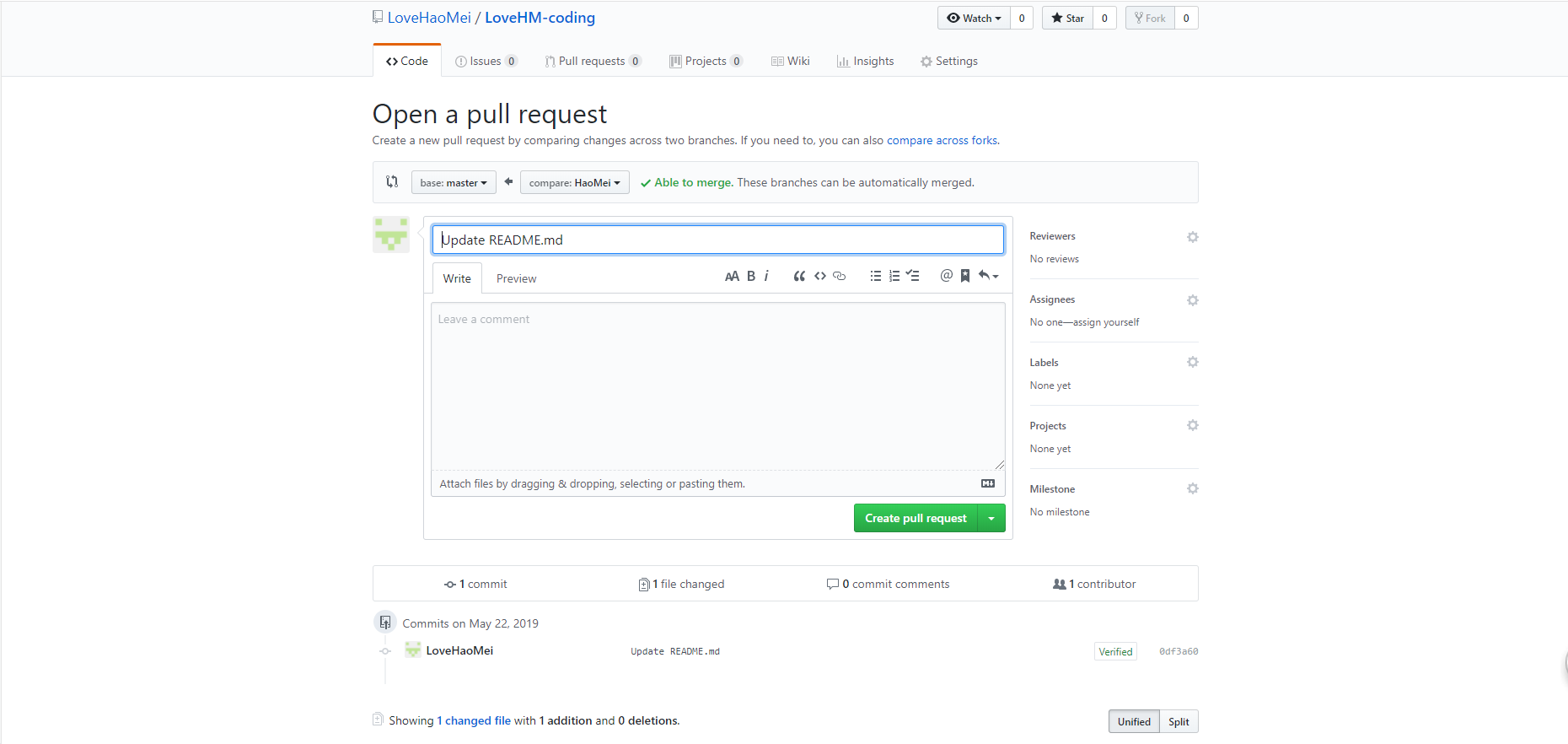Viewport: 1568px width, 744px height.
Task: Click the Leave a comment text area
Action: [718, 386]
